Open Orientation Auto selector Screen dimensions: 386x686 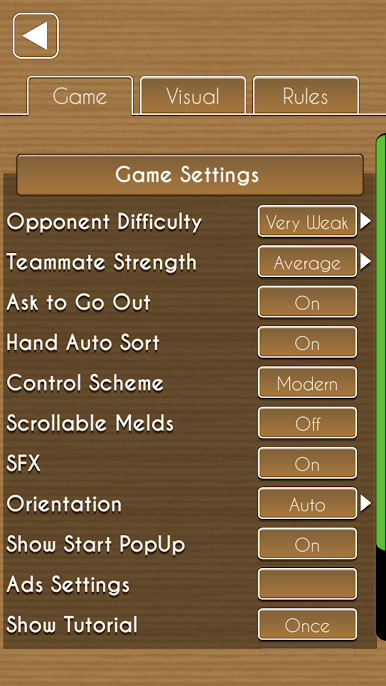pos(307,503)
